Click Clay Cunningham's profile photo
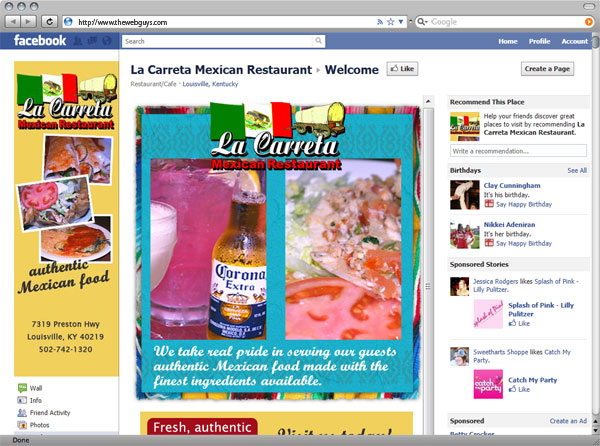 [x=465, y=195]
